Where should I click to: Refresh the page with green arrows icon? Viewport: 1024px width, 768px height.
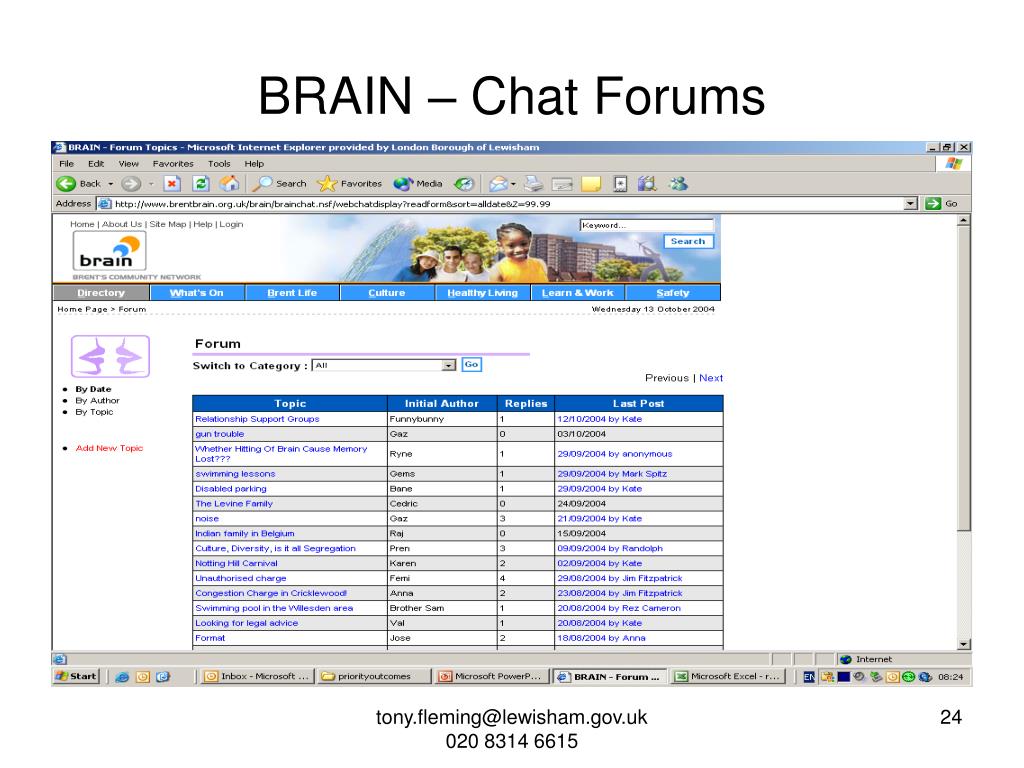click(x=200, y=184)
